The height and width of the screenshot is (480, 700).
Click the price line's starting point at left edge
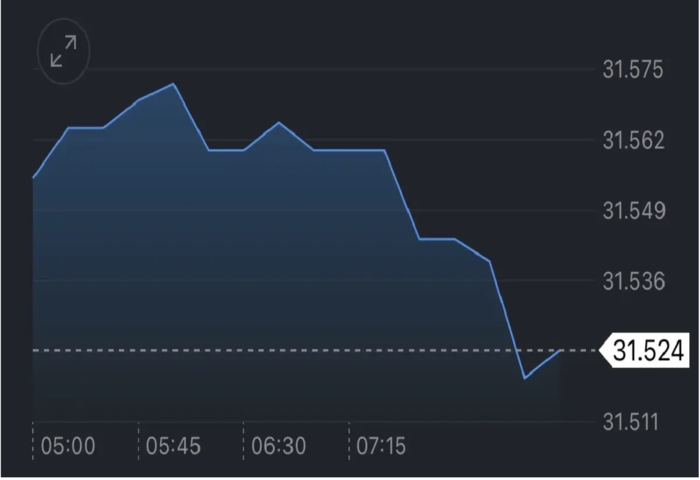tap(34, 178)
